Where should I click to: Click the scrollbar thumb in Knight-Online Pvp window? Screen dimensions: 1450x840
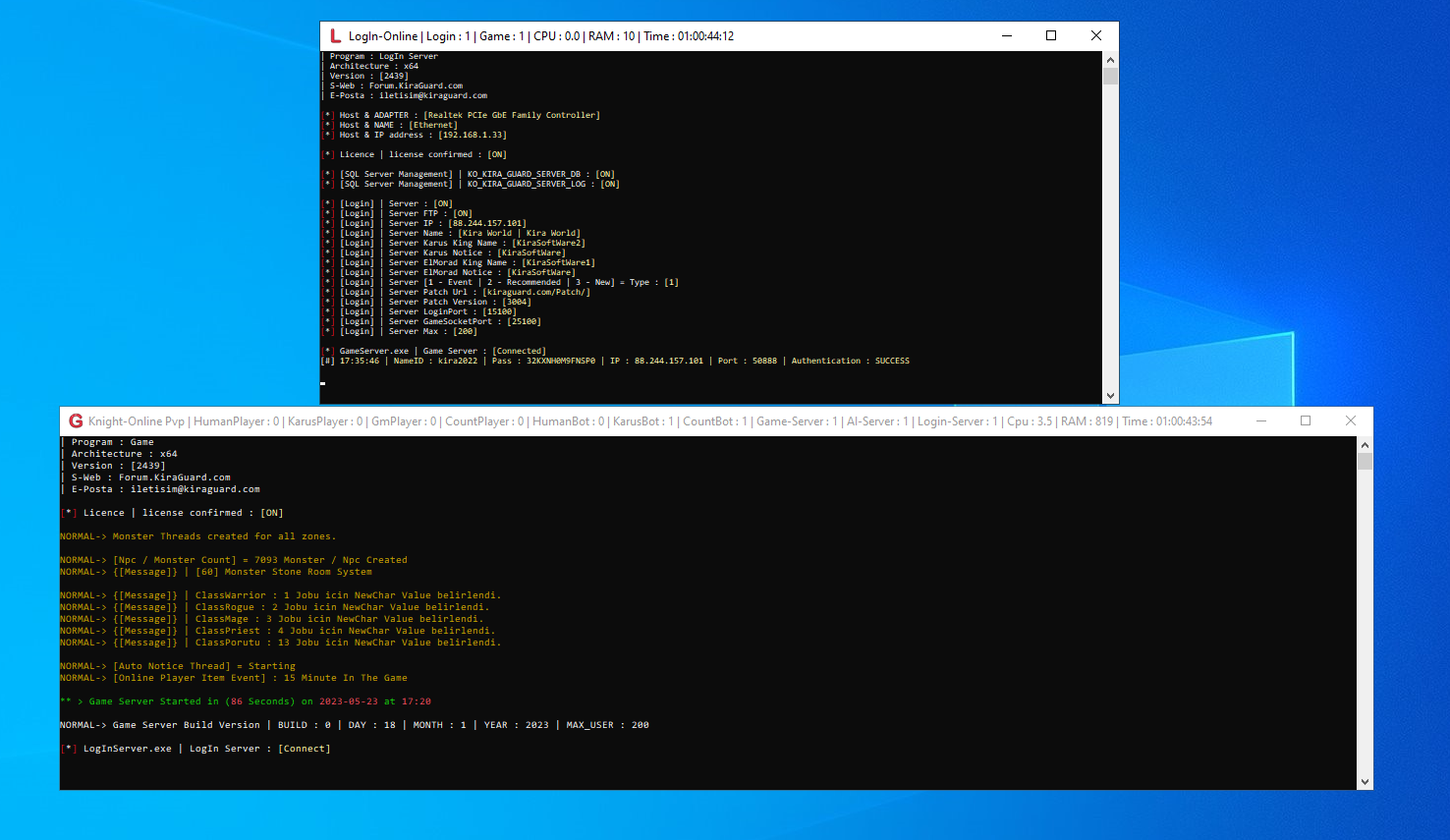tap(1365, 462)
